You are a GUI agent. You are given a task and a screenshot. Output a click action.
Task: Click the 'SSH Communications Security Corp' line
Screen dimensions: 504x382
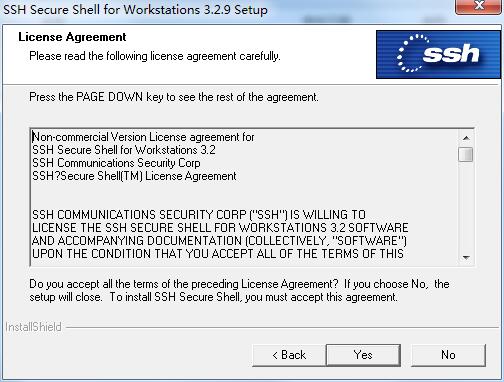116,163
